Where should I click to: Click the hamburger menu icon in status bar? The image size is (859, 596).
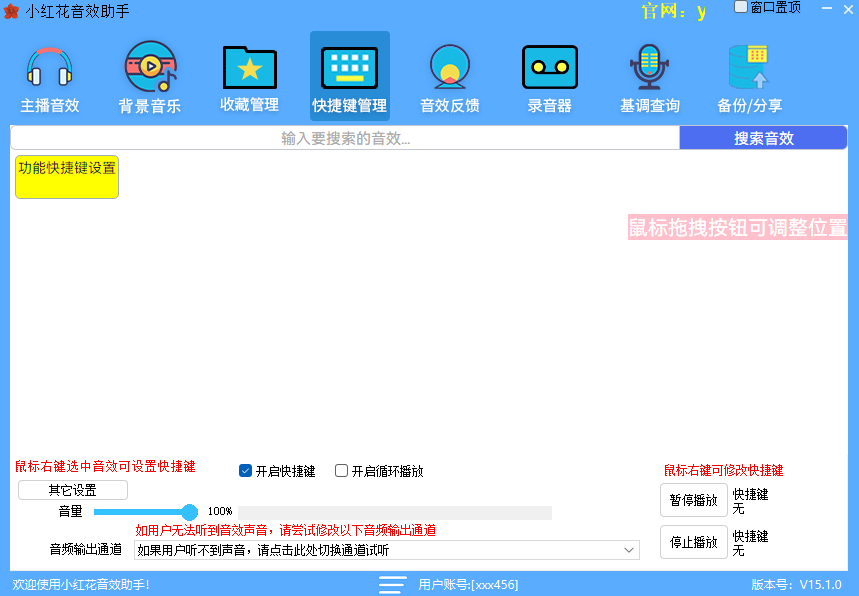click(x=392, y=584)
